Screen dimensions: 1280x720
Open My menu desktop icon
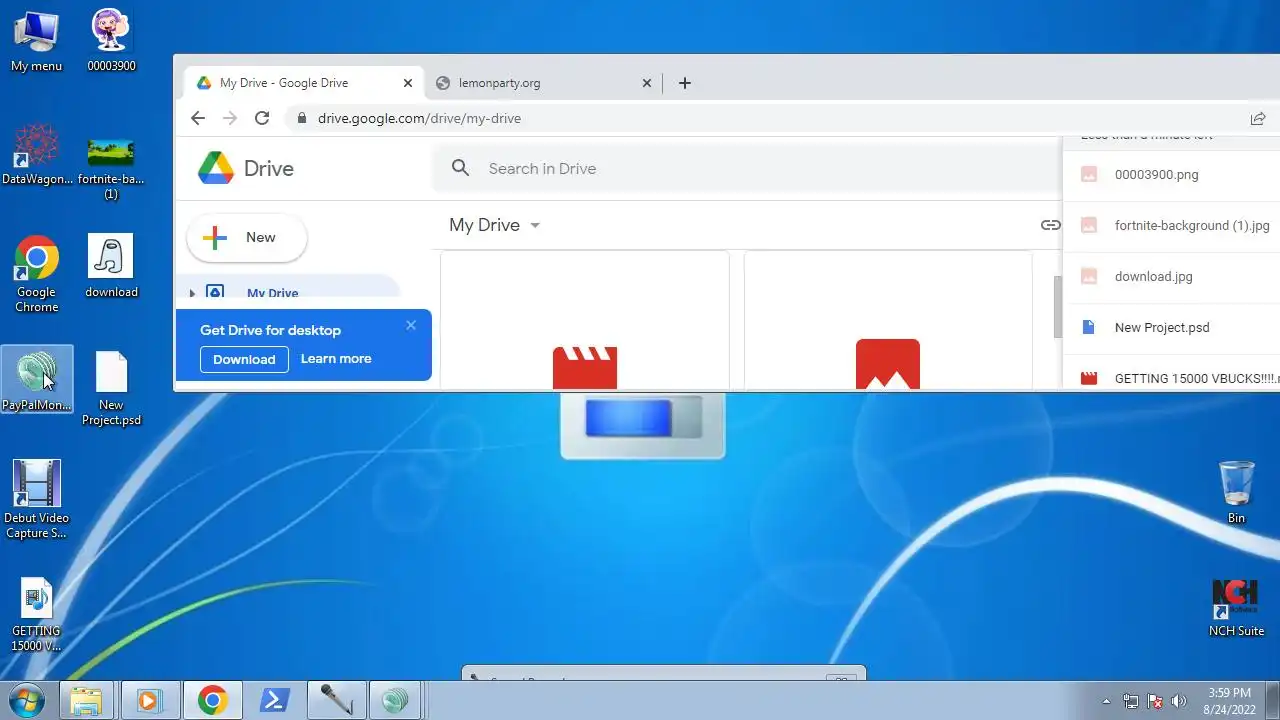tap(36, 40)
